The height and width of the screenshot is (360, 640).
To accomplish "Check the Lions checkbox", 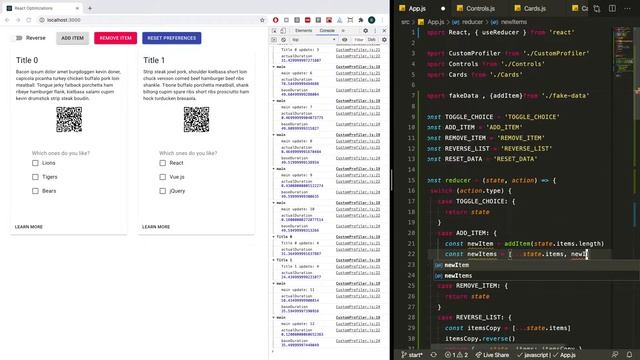I will point(35,163).
